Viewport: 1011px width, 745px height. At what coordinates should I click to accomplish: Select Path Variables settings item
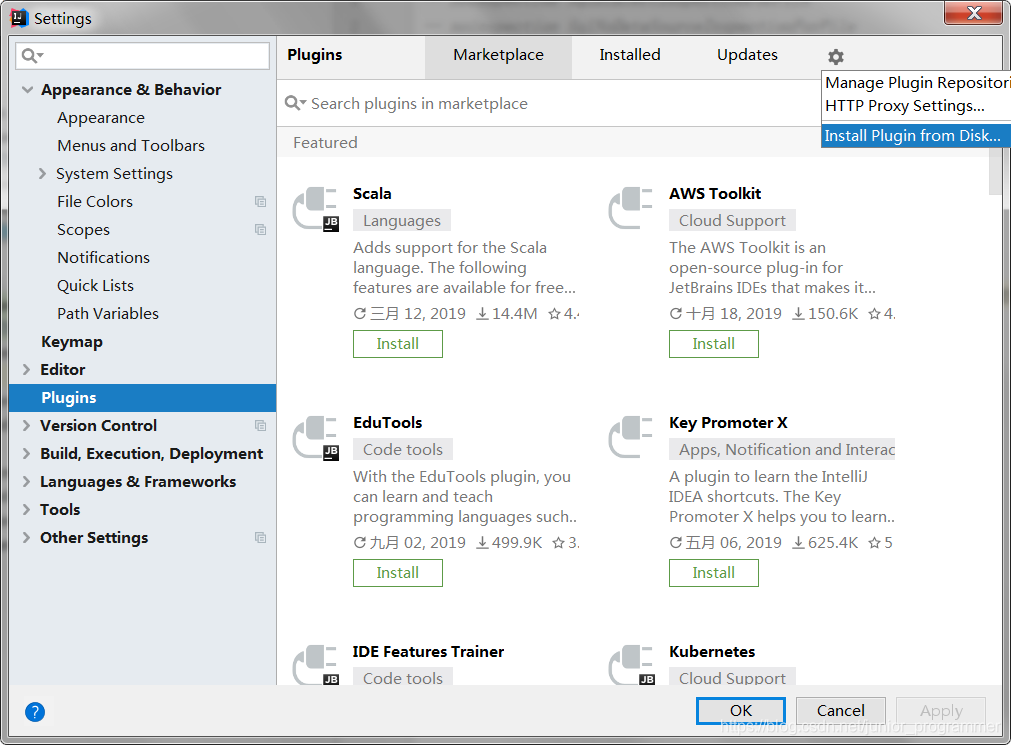click(x=108, y=313)
